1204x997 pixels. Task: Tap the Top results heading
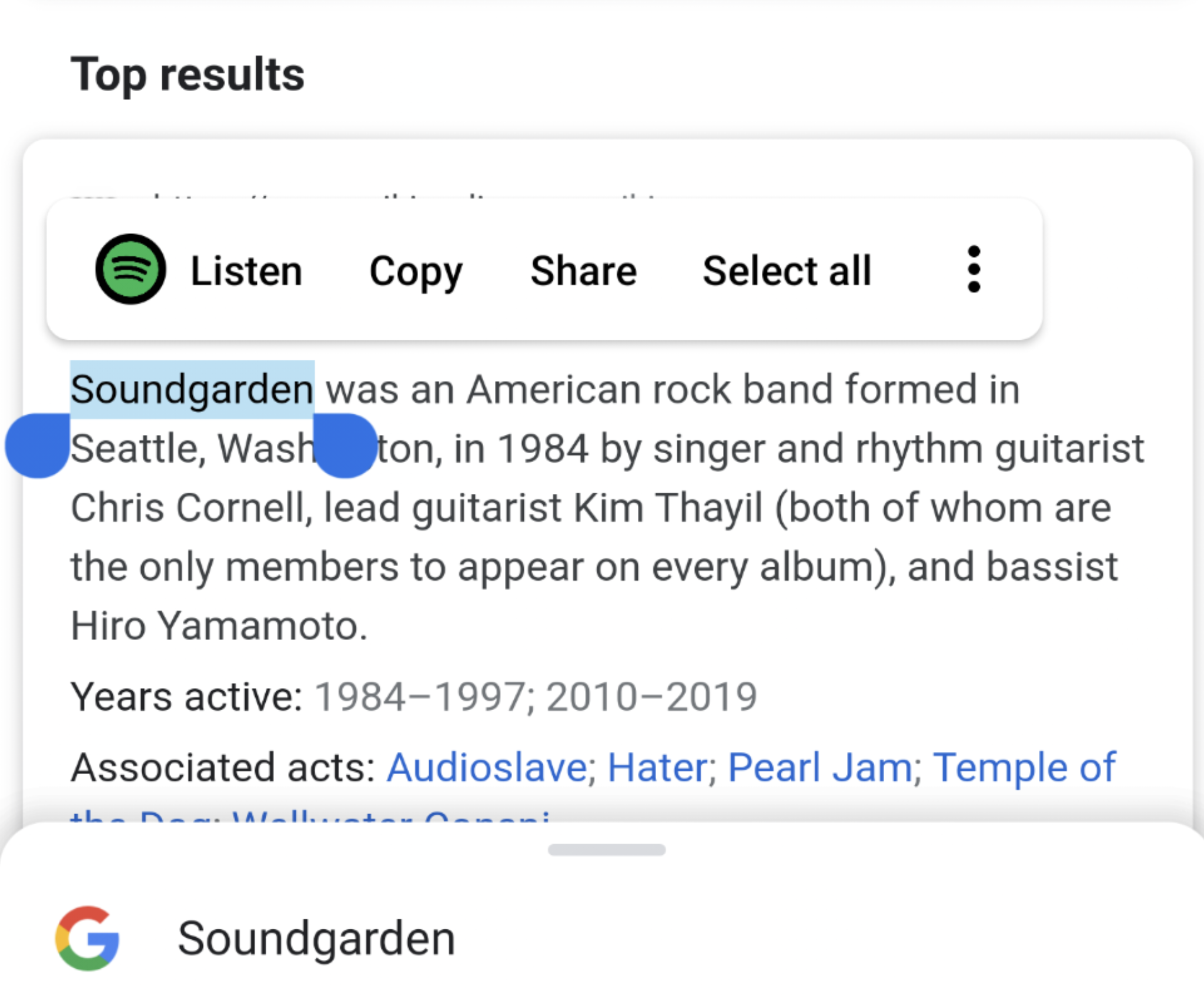coord(188,75)
